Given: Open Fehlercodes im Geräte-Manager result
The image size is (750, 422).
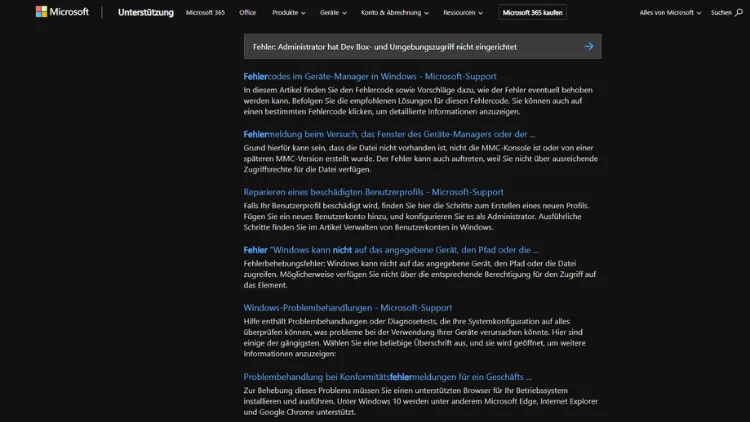Looking at the screenshot, I should pyautogui.click(x=370, y=76).
